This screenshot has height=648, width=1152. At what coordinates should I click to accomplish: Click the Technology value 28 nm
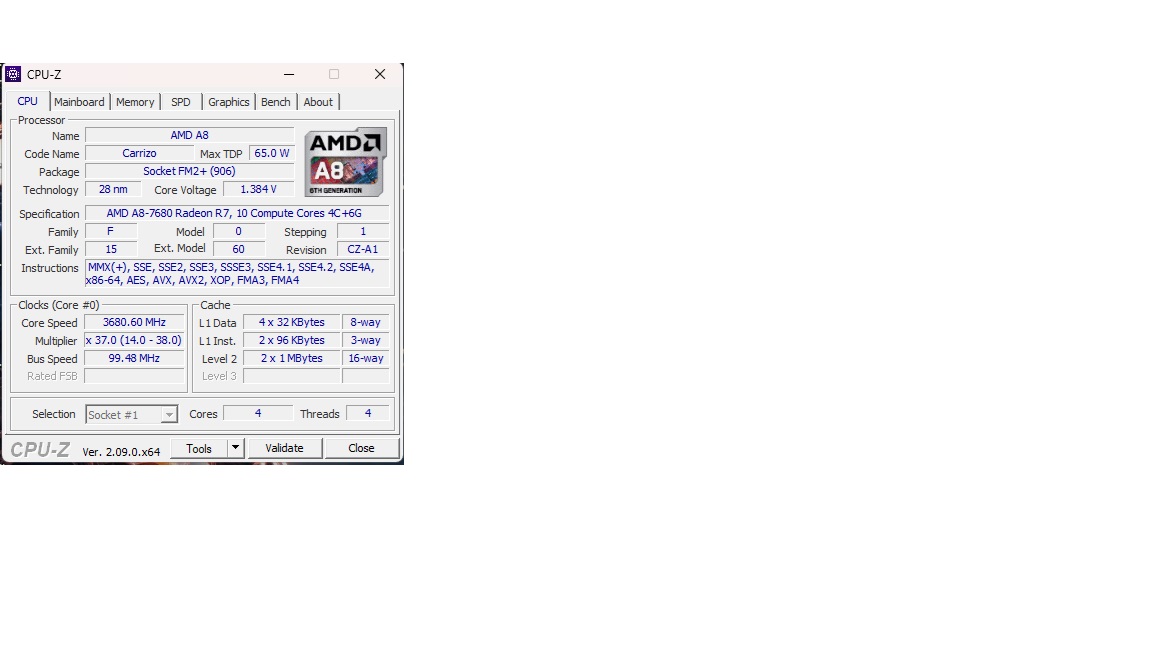pyautogui.click(x=113, y=190)
